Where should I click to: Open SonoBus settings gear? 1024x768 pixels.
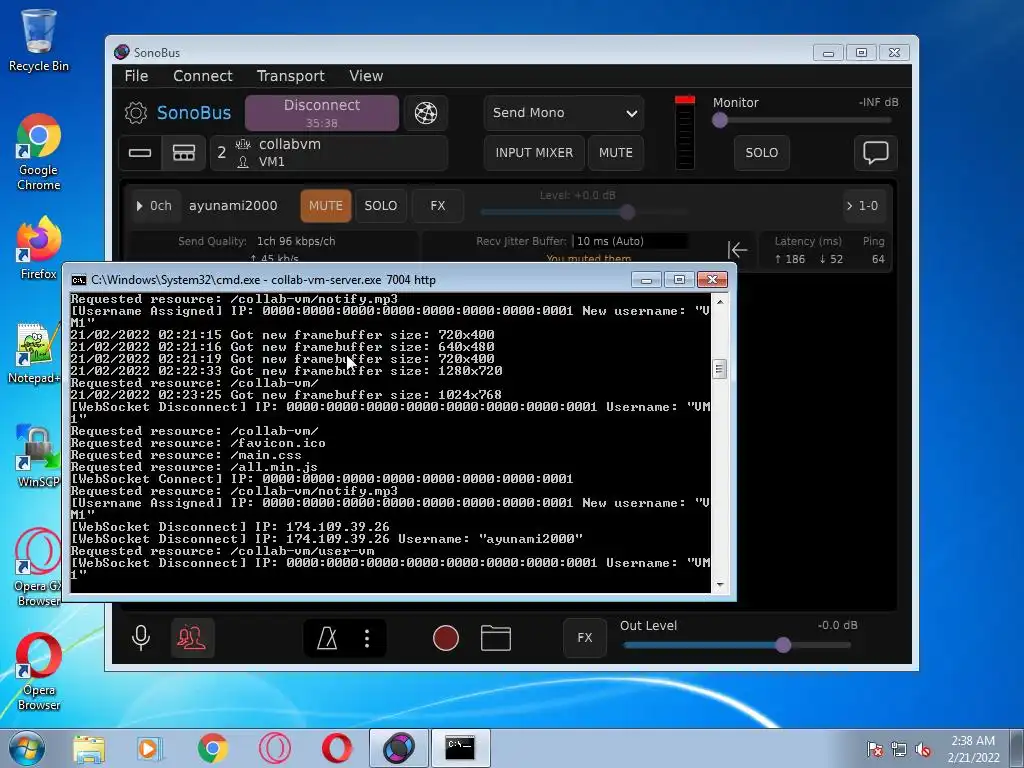(136, 113)
